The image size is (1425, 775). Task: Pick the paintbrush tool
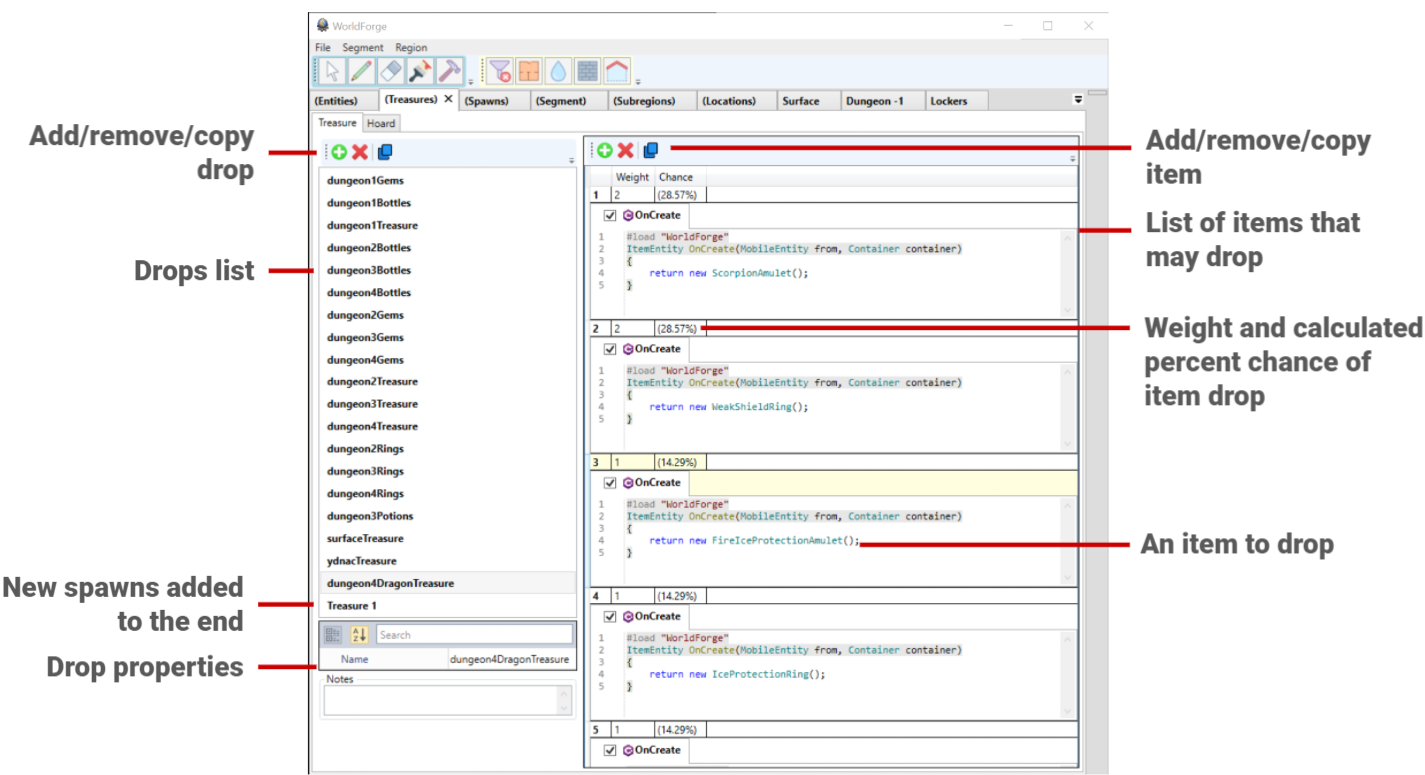[420, 71]
